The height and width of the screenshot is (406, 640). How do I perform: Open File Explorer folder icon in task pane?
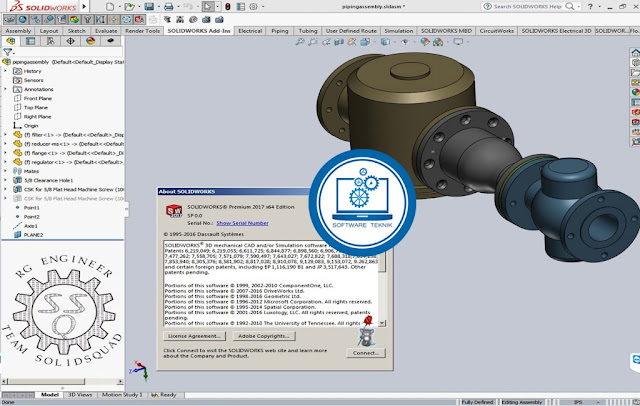click(x=636, y=73)
